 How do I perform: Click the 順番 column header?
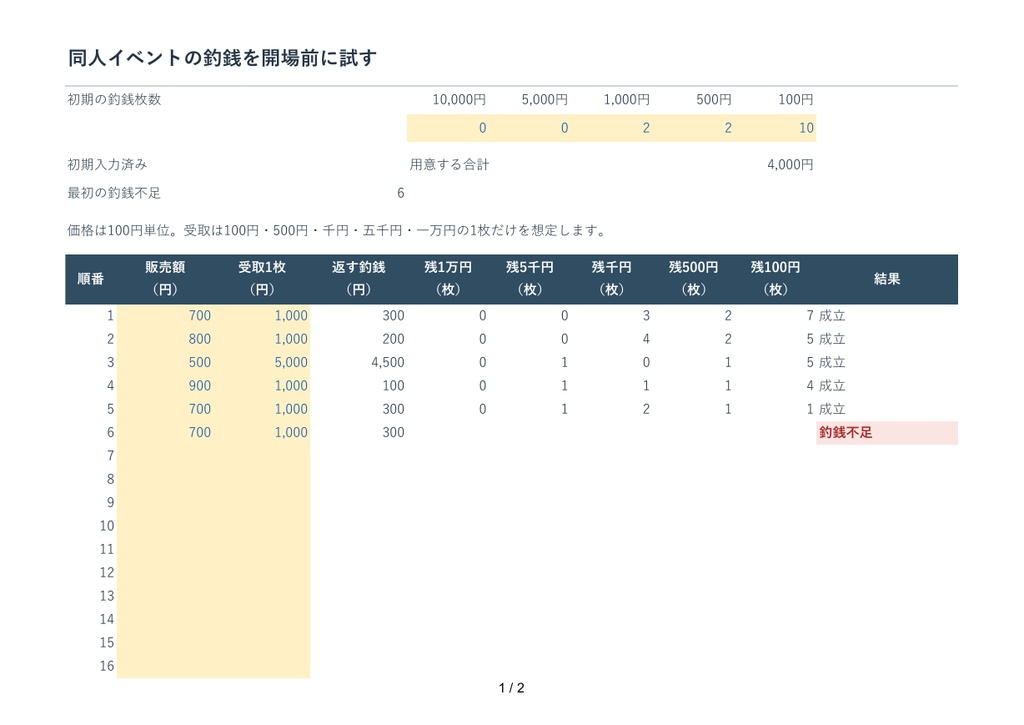click(91, 279)
